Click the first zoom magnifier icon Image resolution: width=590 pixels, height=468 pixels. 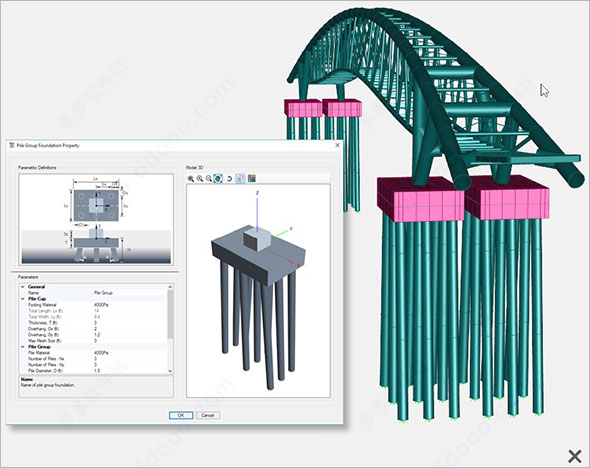point(191,179)
